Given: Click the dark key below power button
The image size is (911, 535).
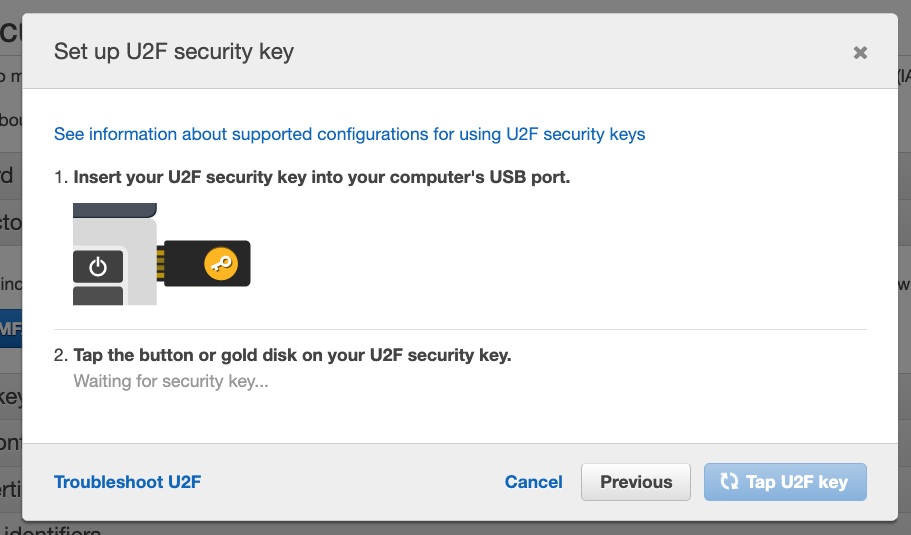Looking at the screenshot, I should (98, 296).
